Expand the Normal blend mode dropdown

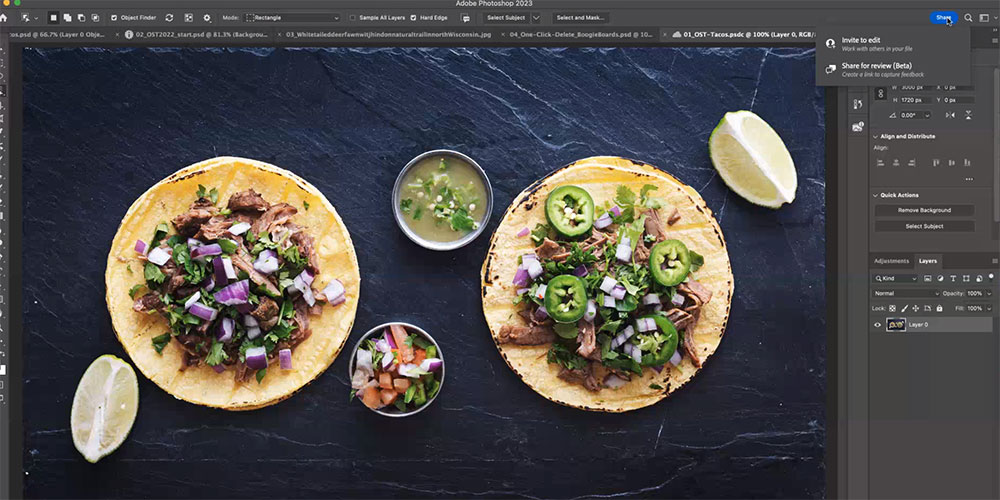(906, 293)
